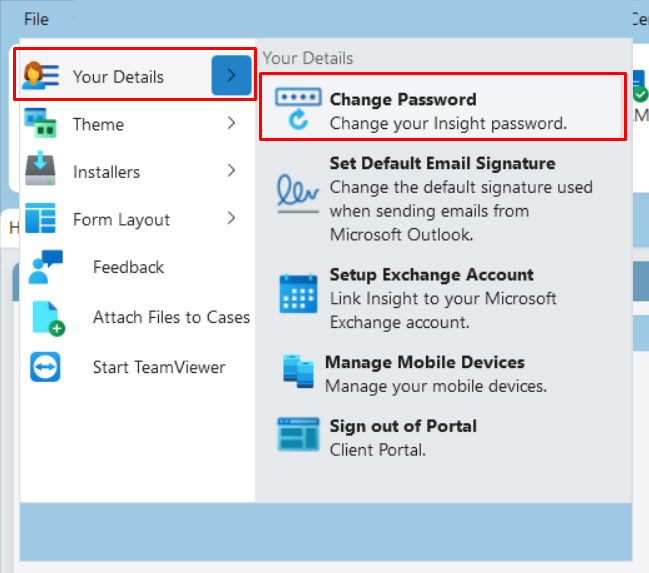Click the Form Layout grid icon
Image resolution: width=649 pixels, height=573 pixels.
point(40,218)
